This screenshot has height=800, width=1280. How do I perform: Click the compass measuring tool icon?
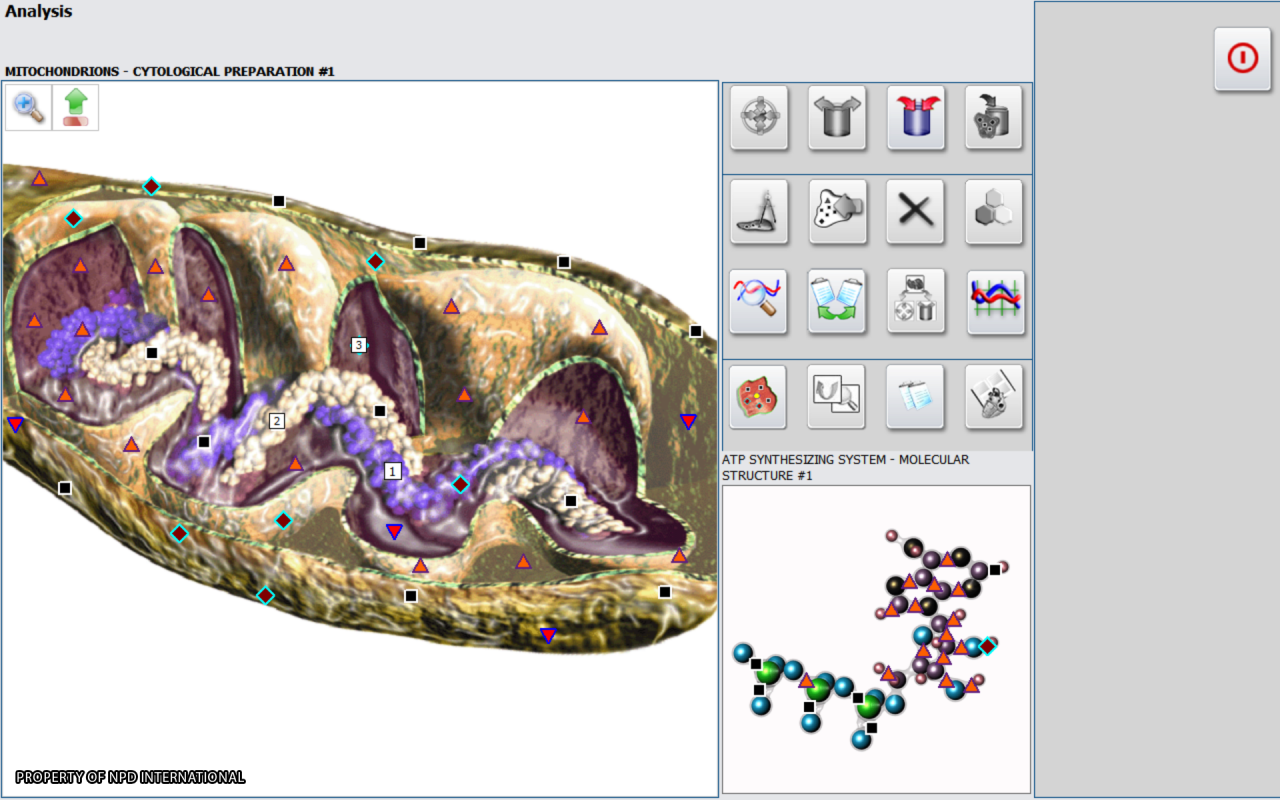point(759,212)
